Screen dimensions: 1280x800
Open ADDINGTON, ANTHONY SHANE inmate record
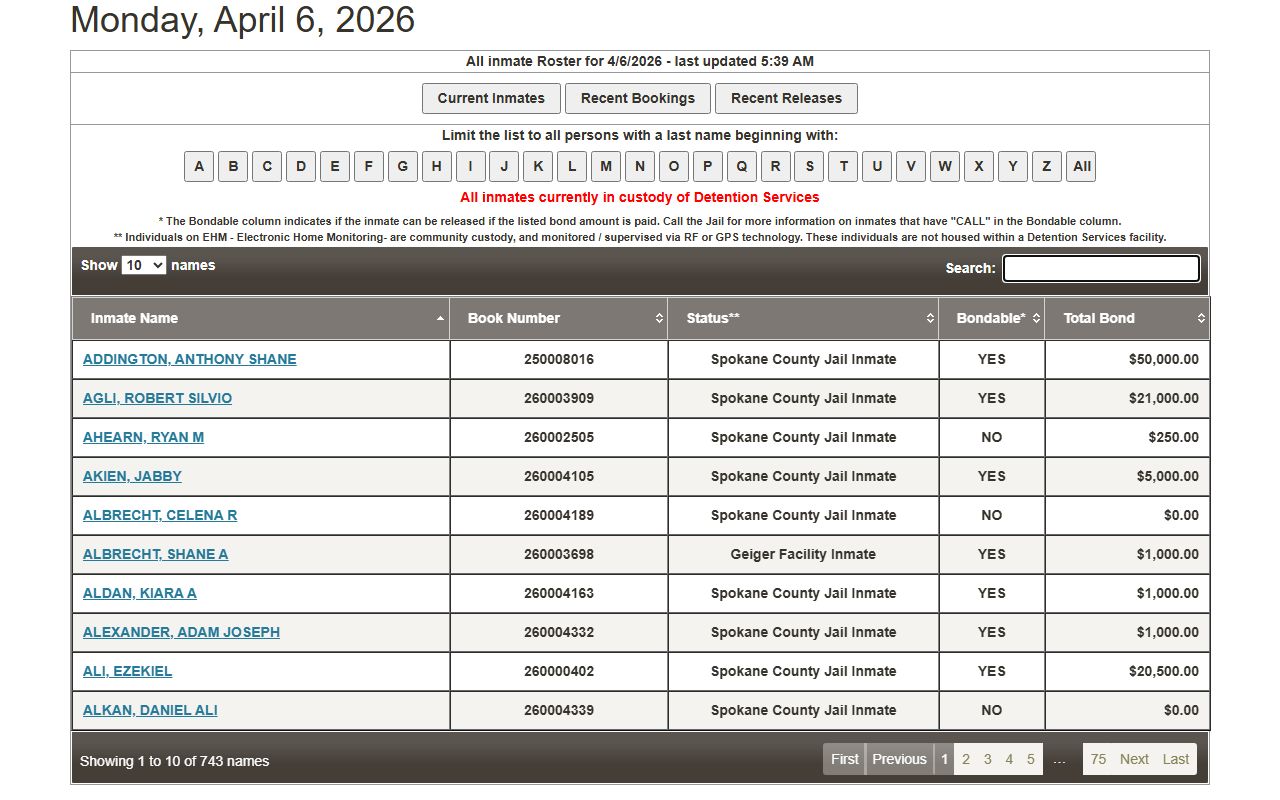[x=189, y=359]
